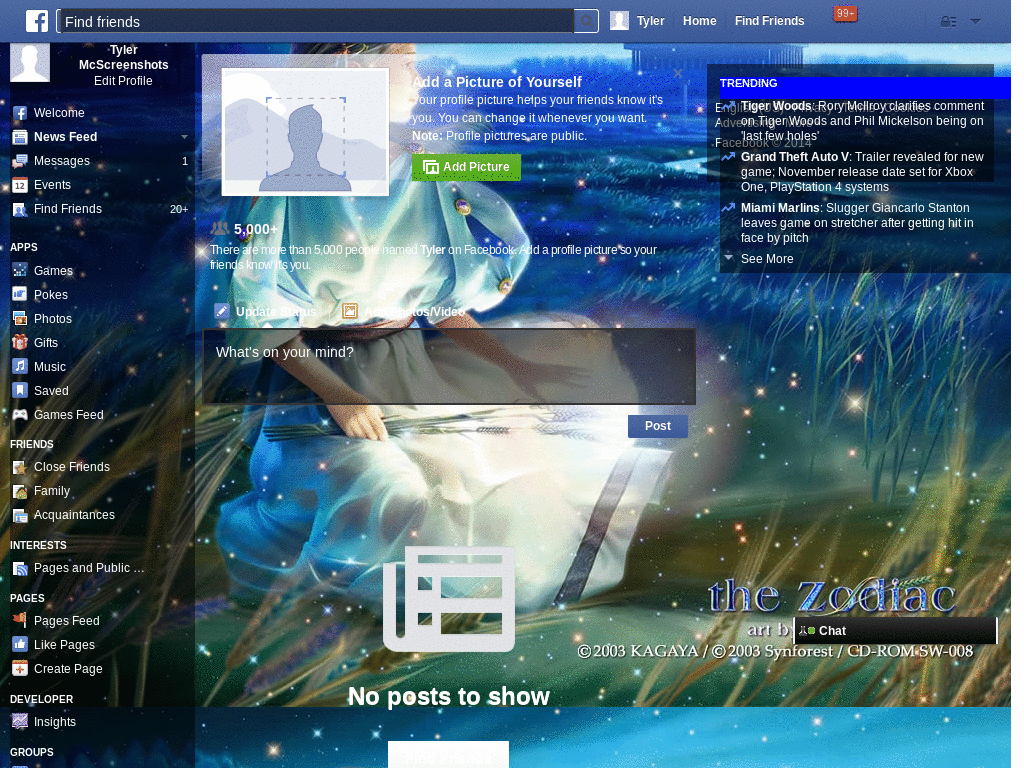Open the Events calendar icon
This screenshot has height=768, width=1024.
[20, 185]
